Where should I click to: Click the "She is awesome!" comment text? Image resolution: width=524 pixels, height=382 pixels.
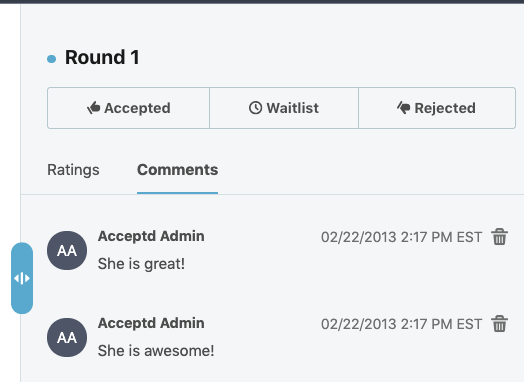pyautogui.click(x=156, y=351)
